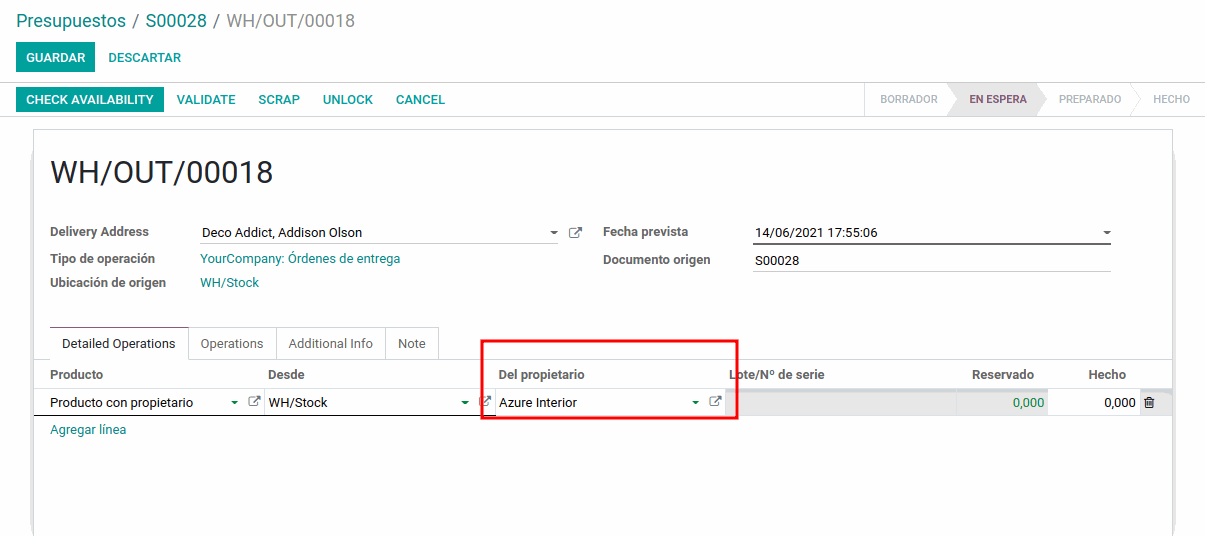This screenshot has height=536, width=1205.
Task: Click the WH/OUT/00018 document title
Action: (162, 172)
